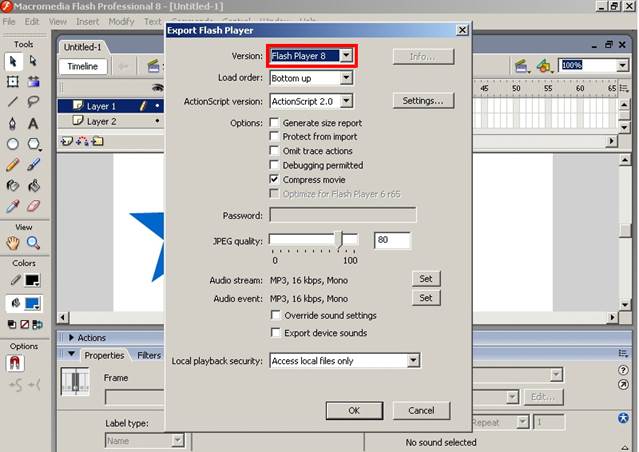Viewport: 639px width, 452px height.
Task: Enable Generate size report checkbox
Action: coord(275,123)
